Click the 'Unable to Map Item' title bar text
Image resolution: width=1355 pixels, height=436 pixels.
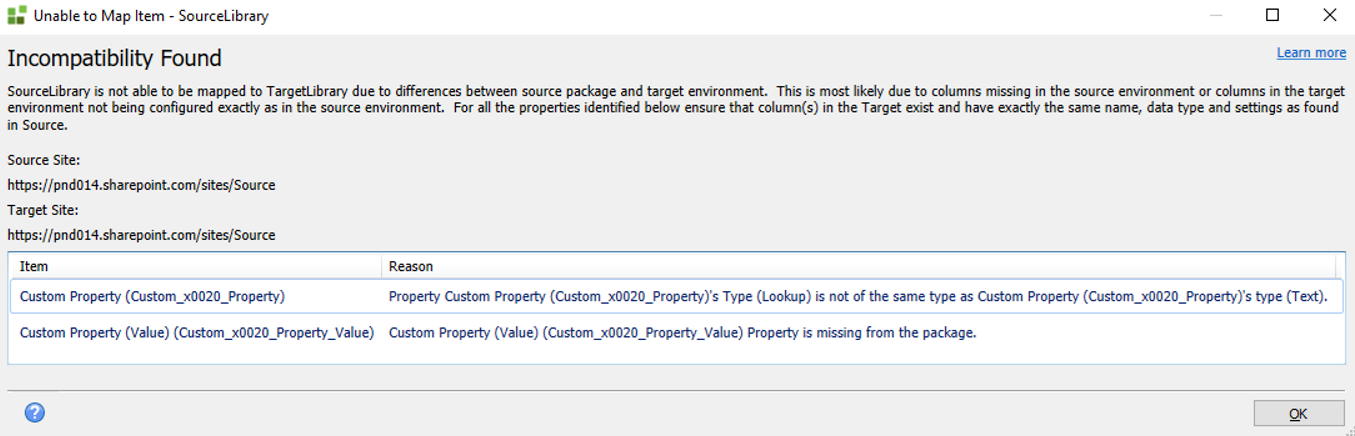(151, 16)
